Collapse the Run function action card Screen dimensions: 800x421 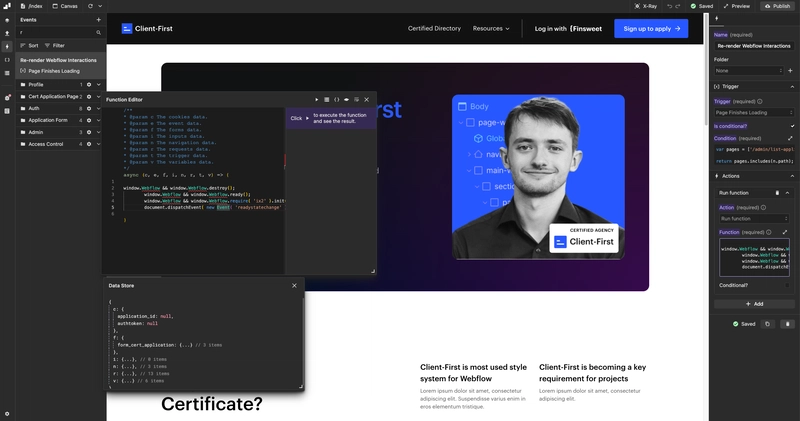pyautogui.click(x=787, y=193)
